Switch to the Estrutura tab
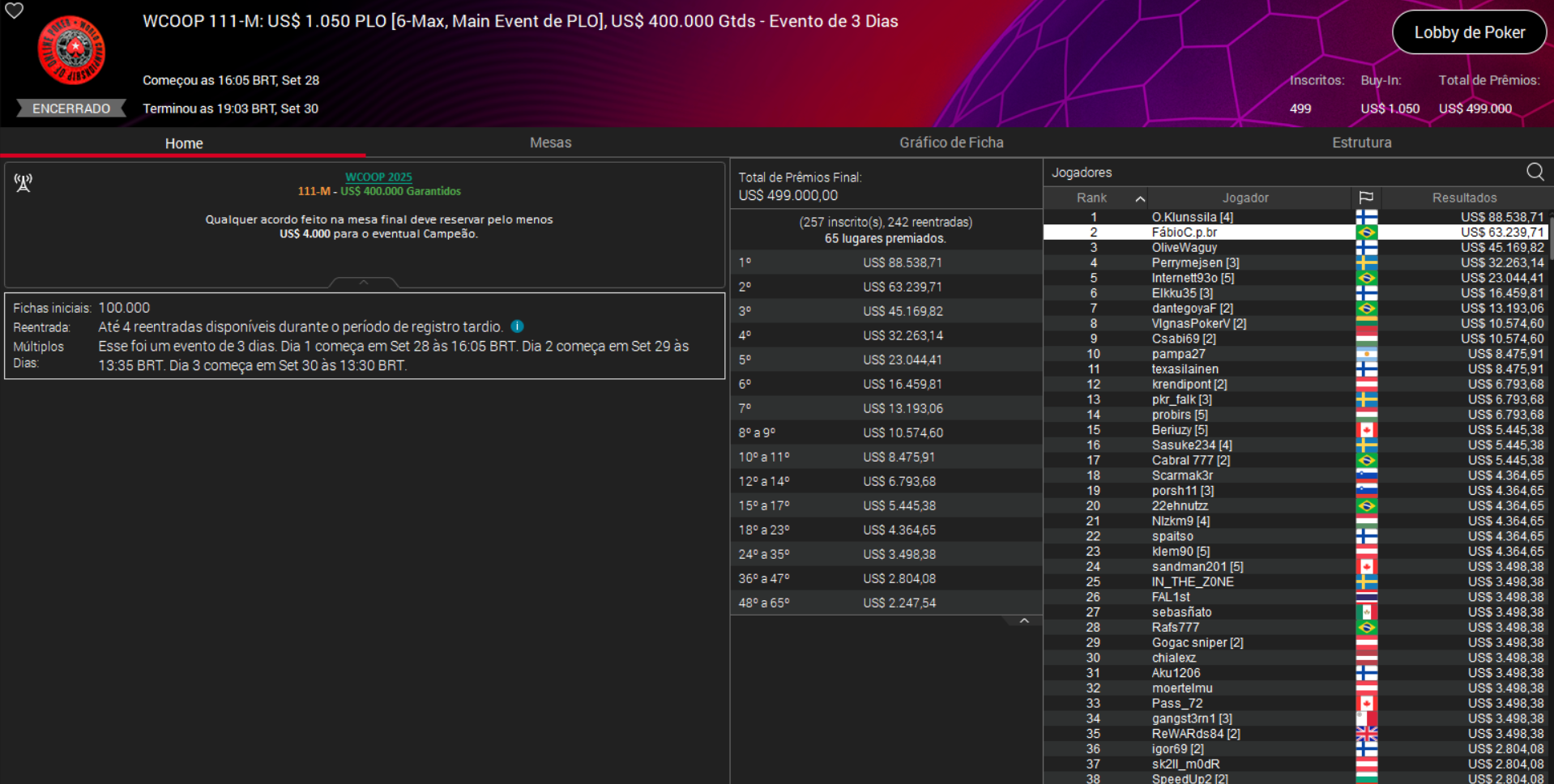 pos(1361,143)
